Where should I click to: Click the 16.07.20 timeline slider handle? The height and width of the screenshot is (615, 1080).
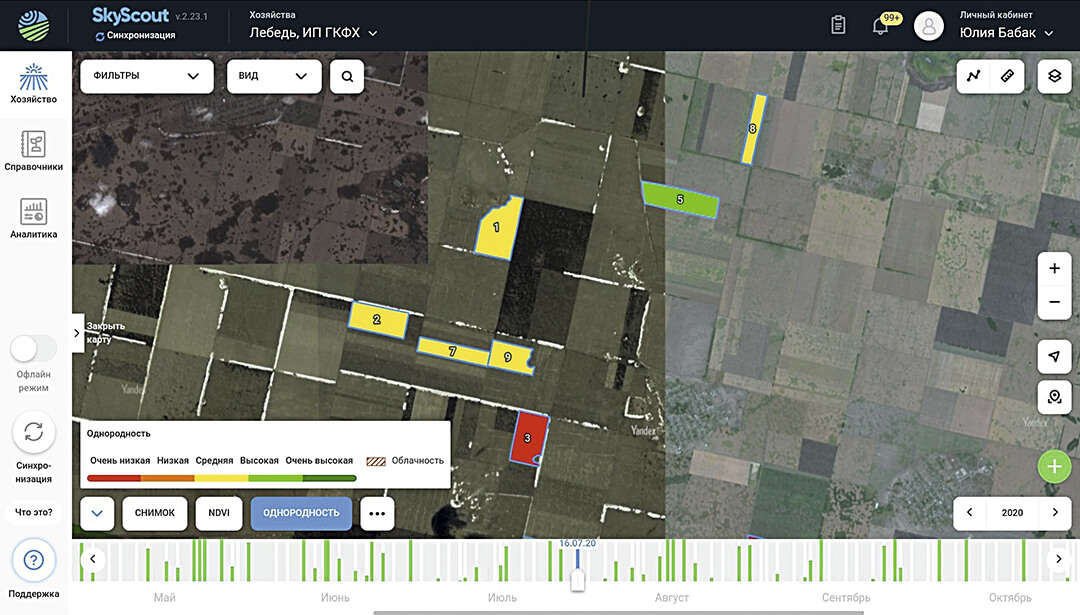pos(577,579)
